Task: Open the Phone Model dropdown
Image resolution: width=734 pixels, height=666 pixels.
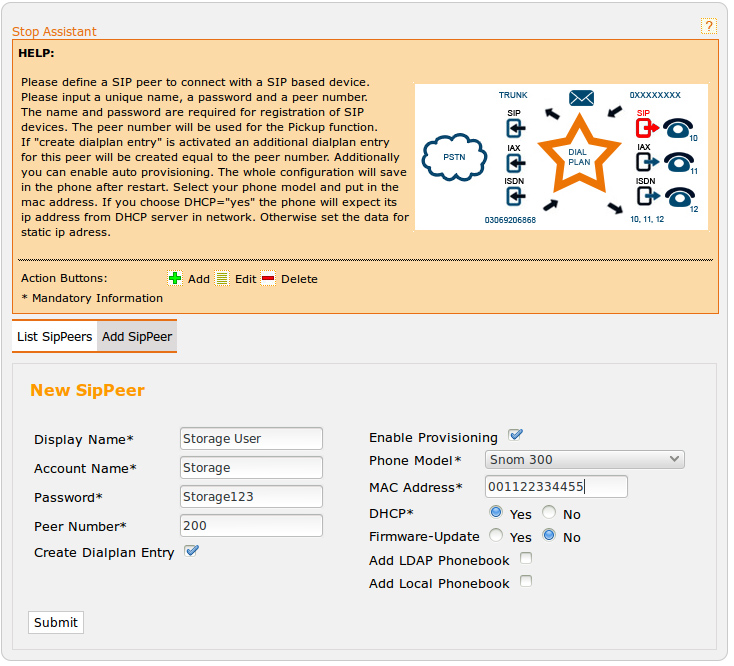Action: click(585, 460)
